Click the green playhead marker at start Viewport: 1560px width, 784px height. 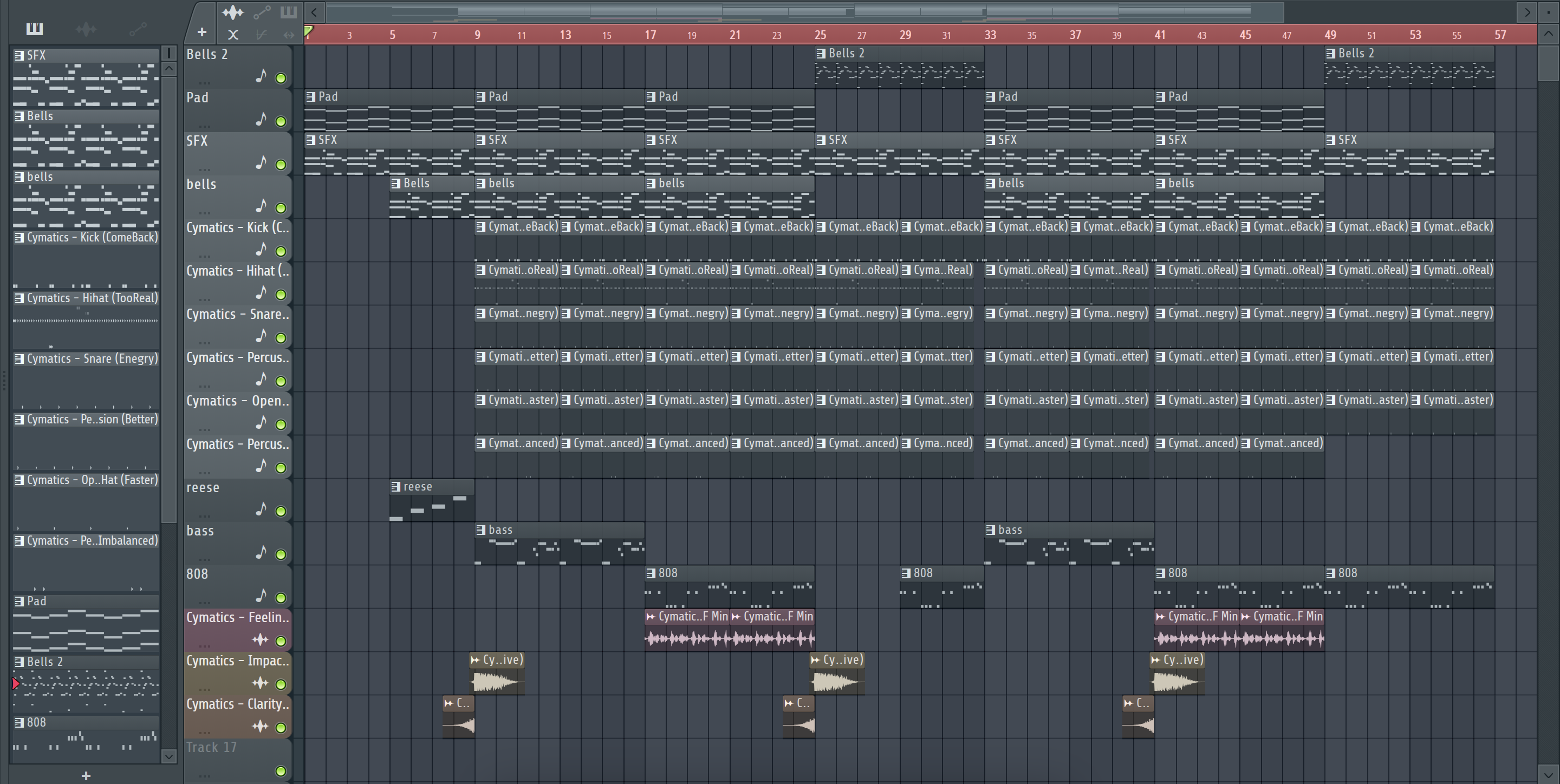308,31
